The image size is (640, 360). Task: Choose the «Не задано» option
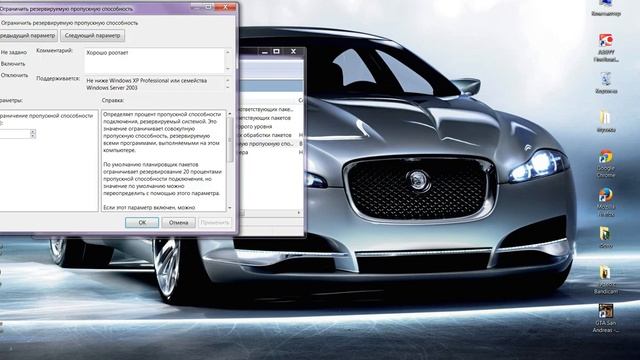pyautogui.click(x=13, y=52)
